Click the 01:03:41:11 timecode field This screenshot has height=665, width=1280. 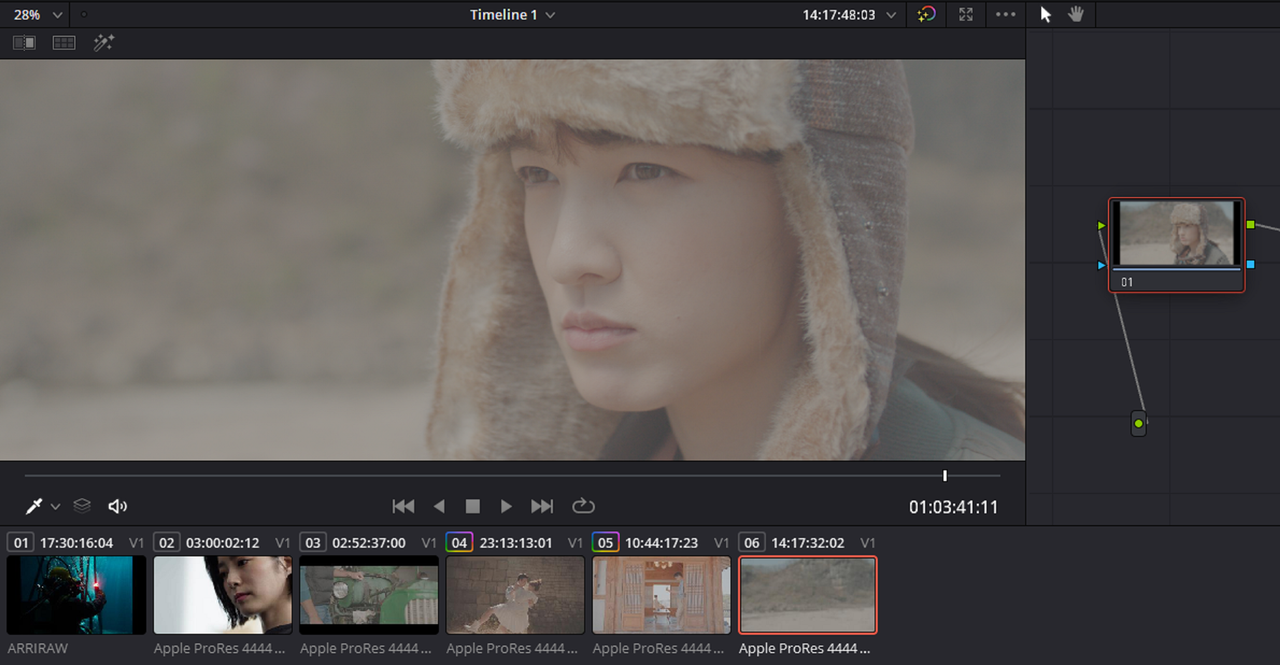point(953,507)
